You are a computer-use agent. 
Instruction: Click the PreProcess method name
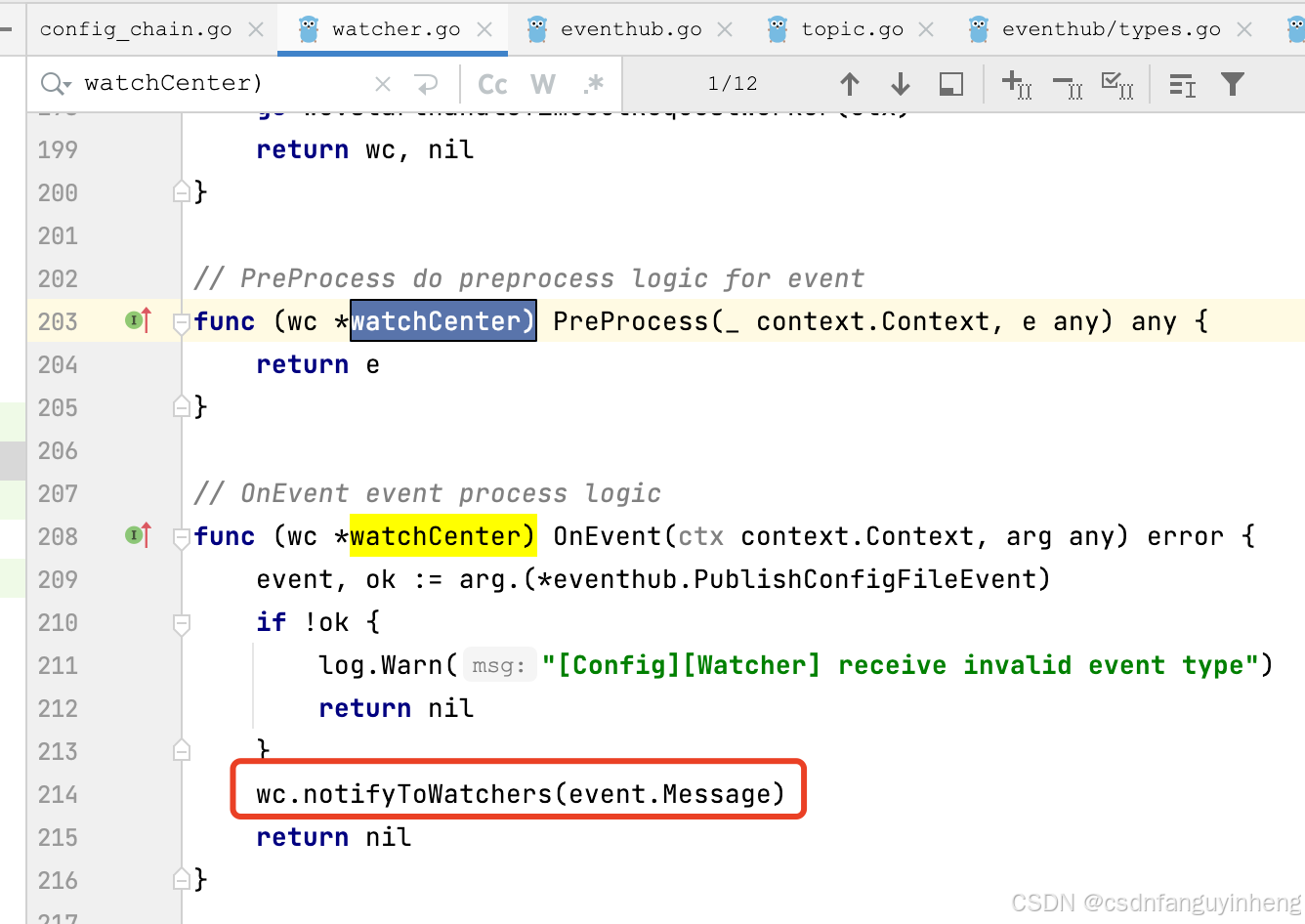tap(631, 321)
